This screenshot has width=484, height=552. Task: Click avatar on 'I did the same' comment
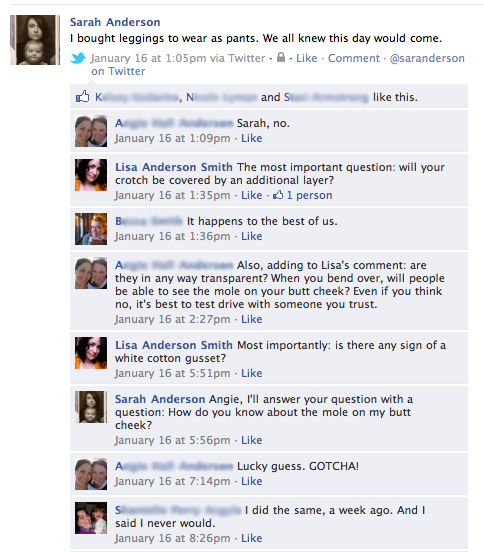91,518
